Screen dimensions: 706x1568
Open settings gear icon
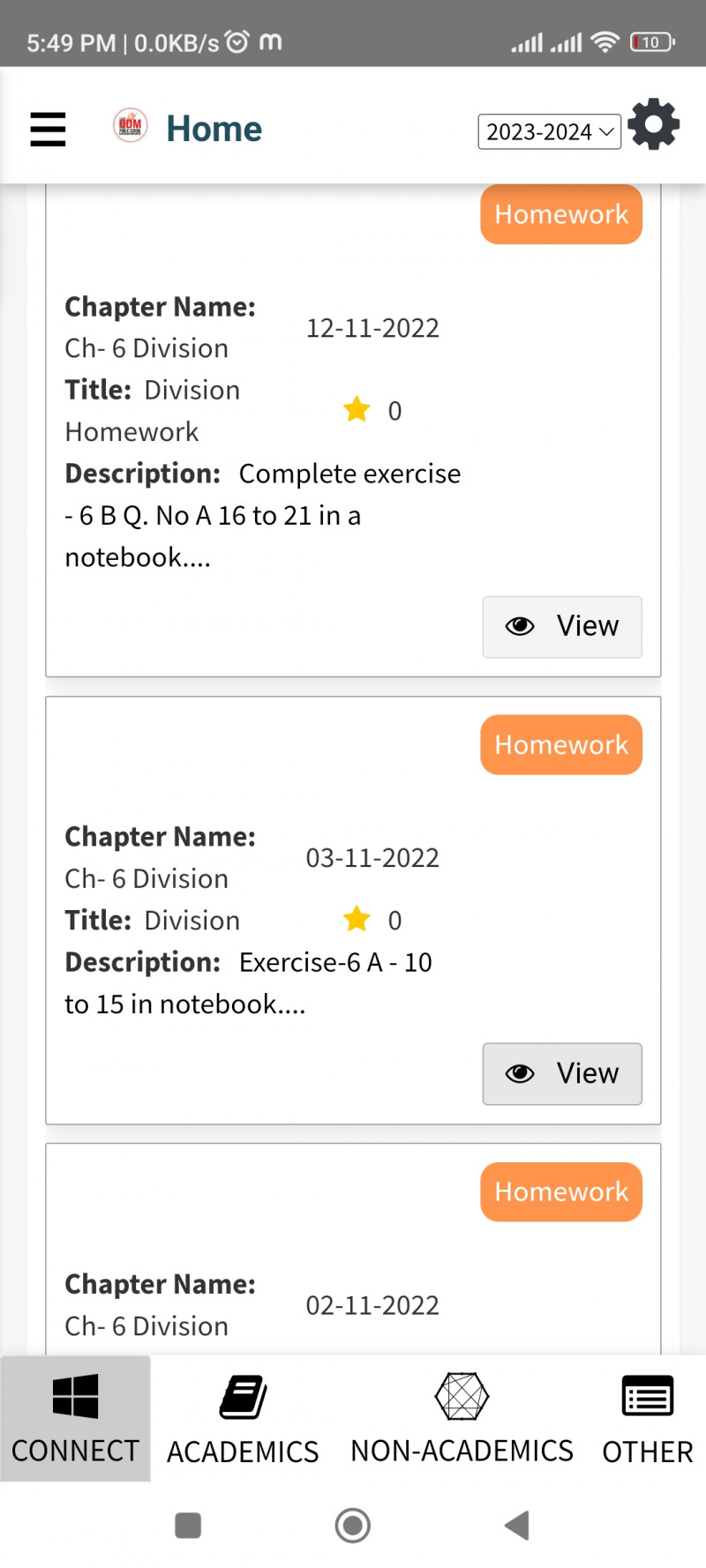point(654,124)
